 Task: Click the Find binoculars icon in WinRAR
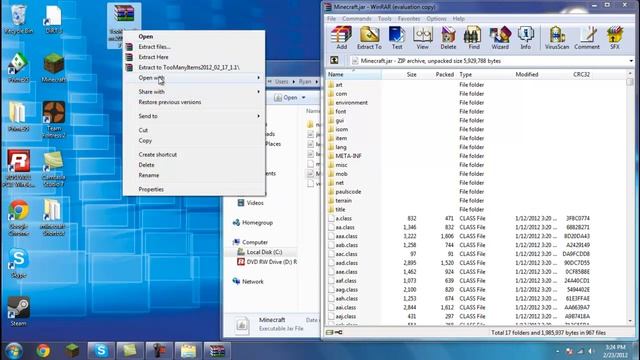click(473, 38)
